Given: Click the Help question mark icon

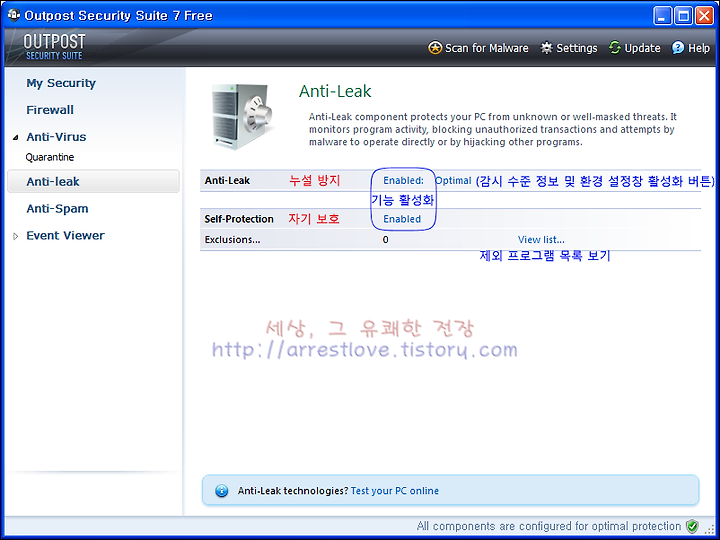Looking at the screenshot, I should click(678, 48).
